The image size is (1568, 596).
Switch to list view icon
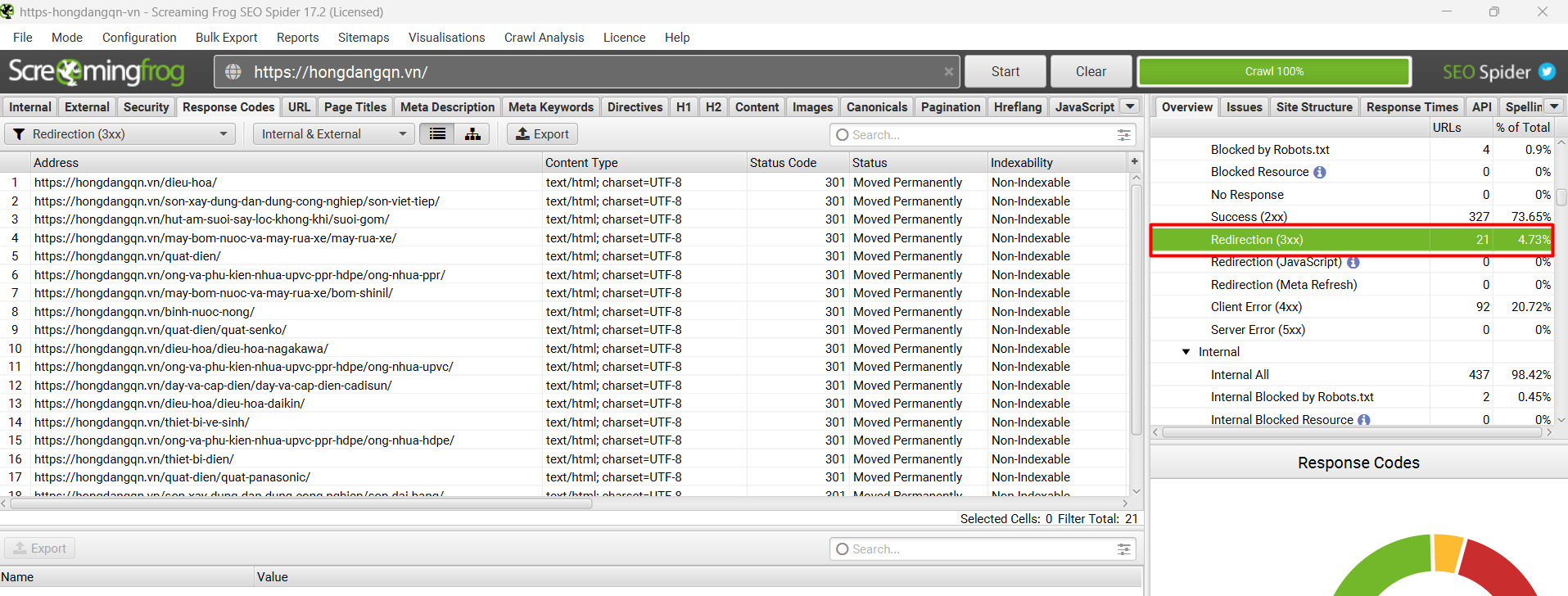pos(438,134)
